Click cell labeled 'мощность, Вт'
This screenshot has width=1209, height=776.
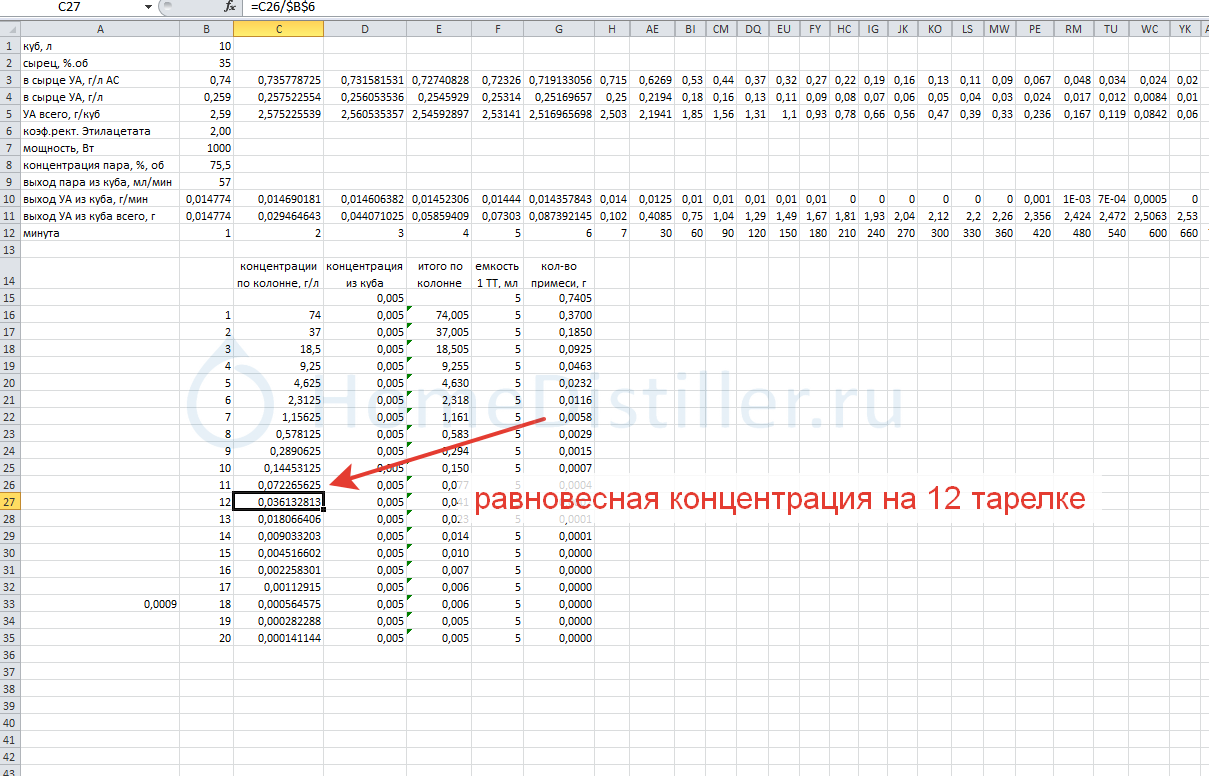pos(99,148)
